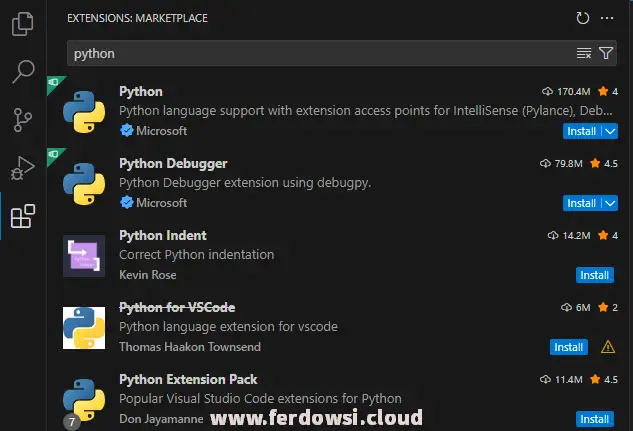The width and height of the screenshot is (633, 431).
Task: Click the download count icon for Python extension
Action: 547,92
